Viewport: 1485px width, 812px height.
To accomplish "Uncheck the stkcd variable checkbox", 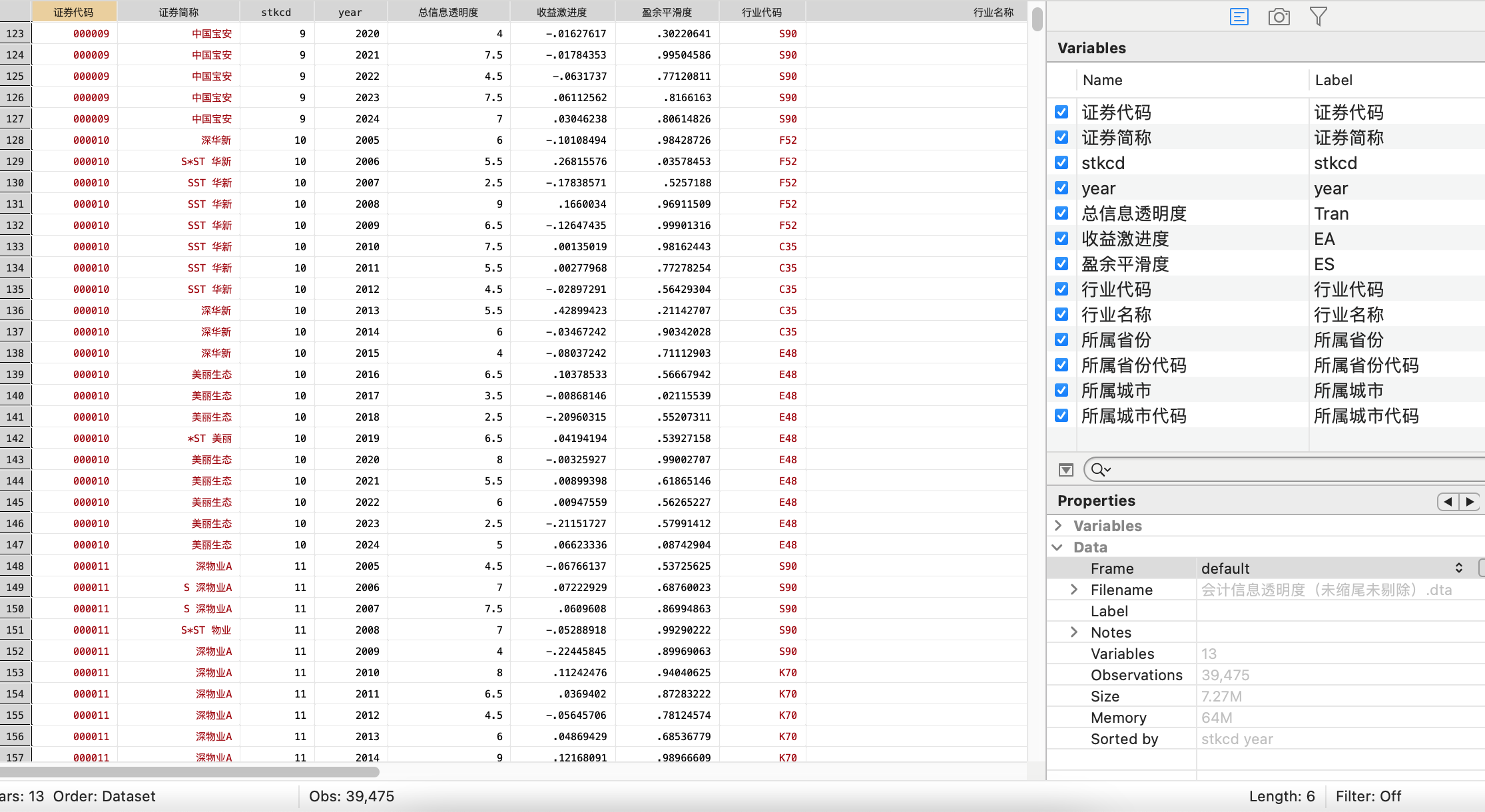I will click(1061, 163).
